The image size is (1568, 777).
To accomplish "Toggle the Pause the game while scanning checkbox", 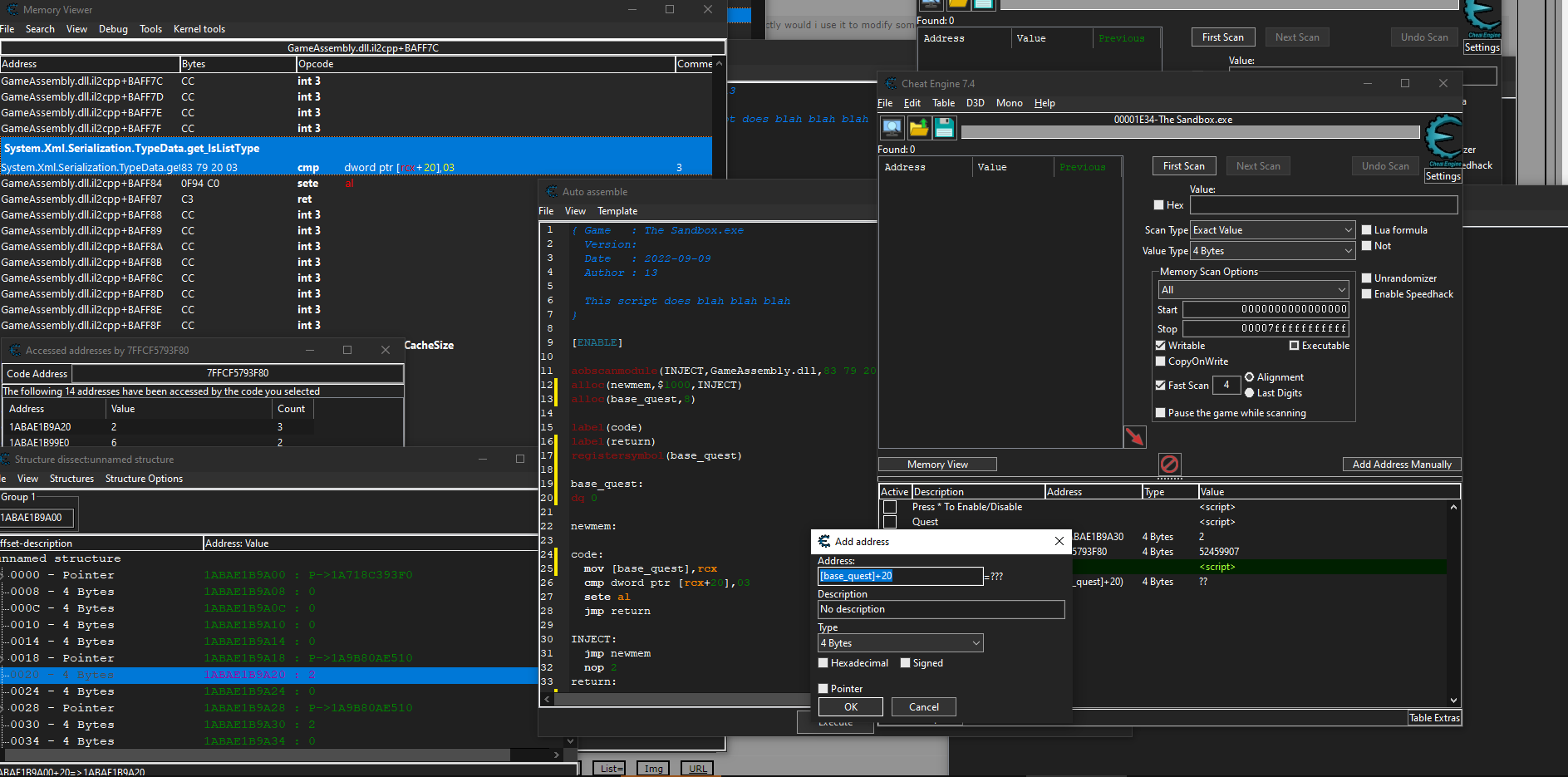I will pyautogui.click(x=1161, y=413).
